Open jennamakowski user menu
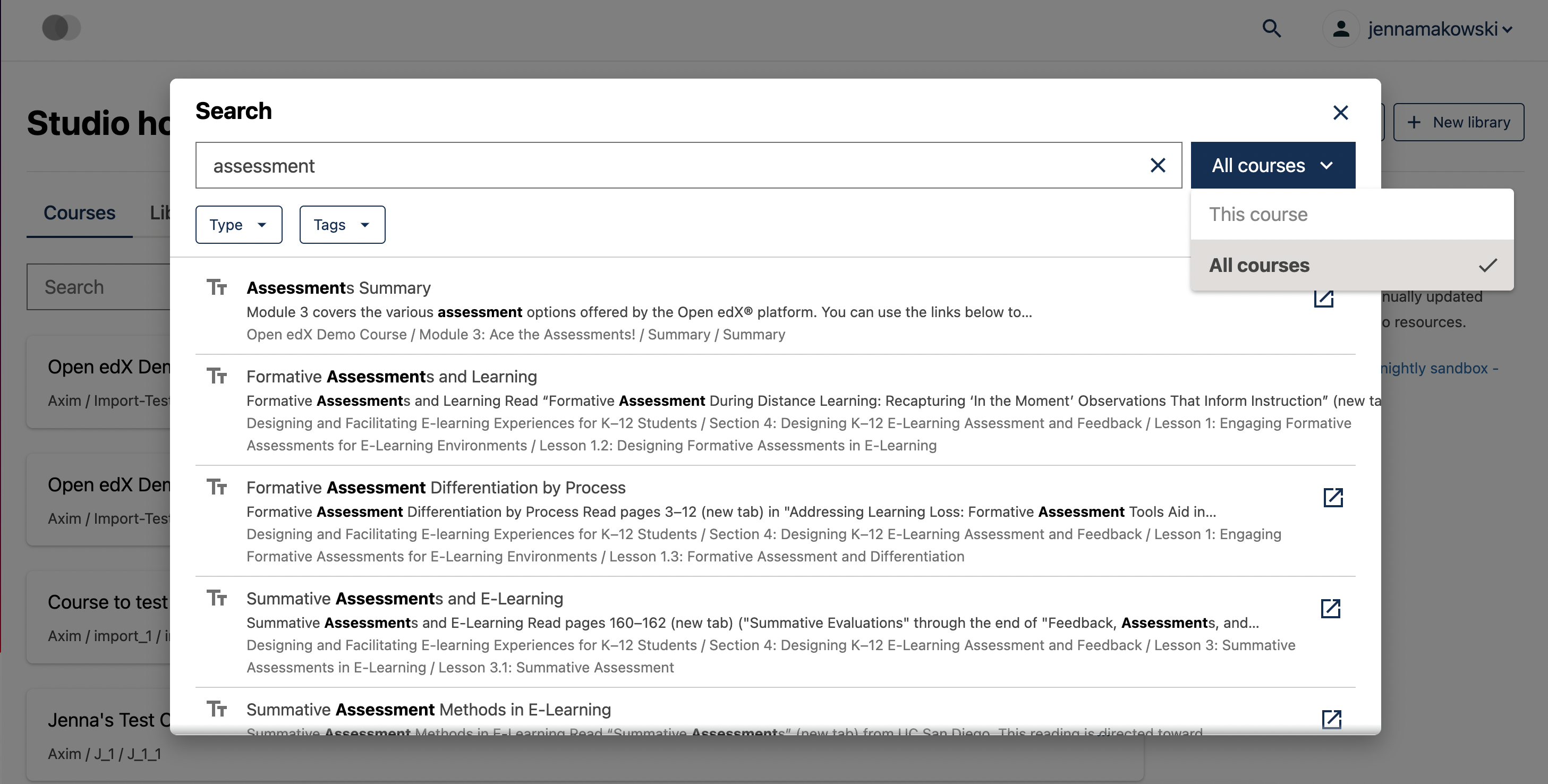This screenshot has height=784, width=1548. pyautogui.click(x=1439, y=29)
